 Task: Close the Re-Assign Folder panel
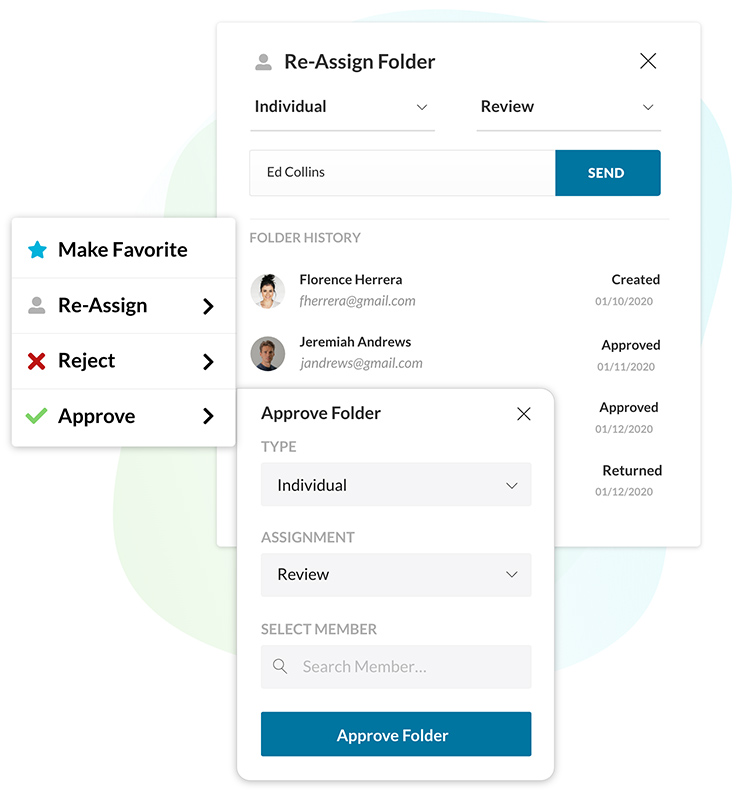(x=648, y=61)
